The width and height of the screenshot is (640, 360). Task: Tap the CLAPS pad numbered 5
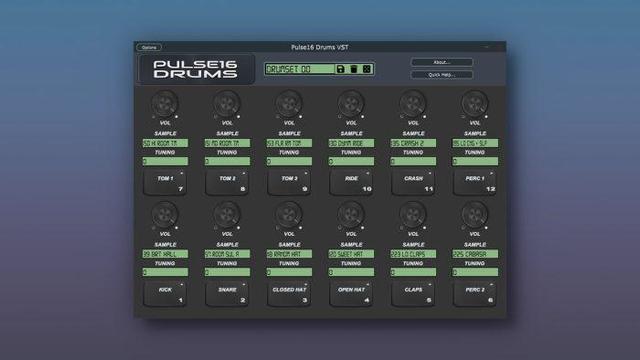(413, 294)
